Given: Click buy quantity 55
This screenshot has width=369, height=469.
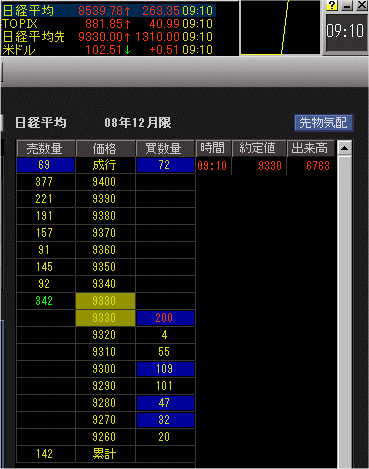Looking at the screenshot, I should tap(165, 352).
